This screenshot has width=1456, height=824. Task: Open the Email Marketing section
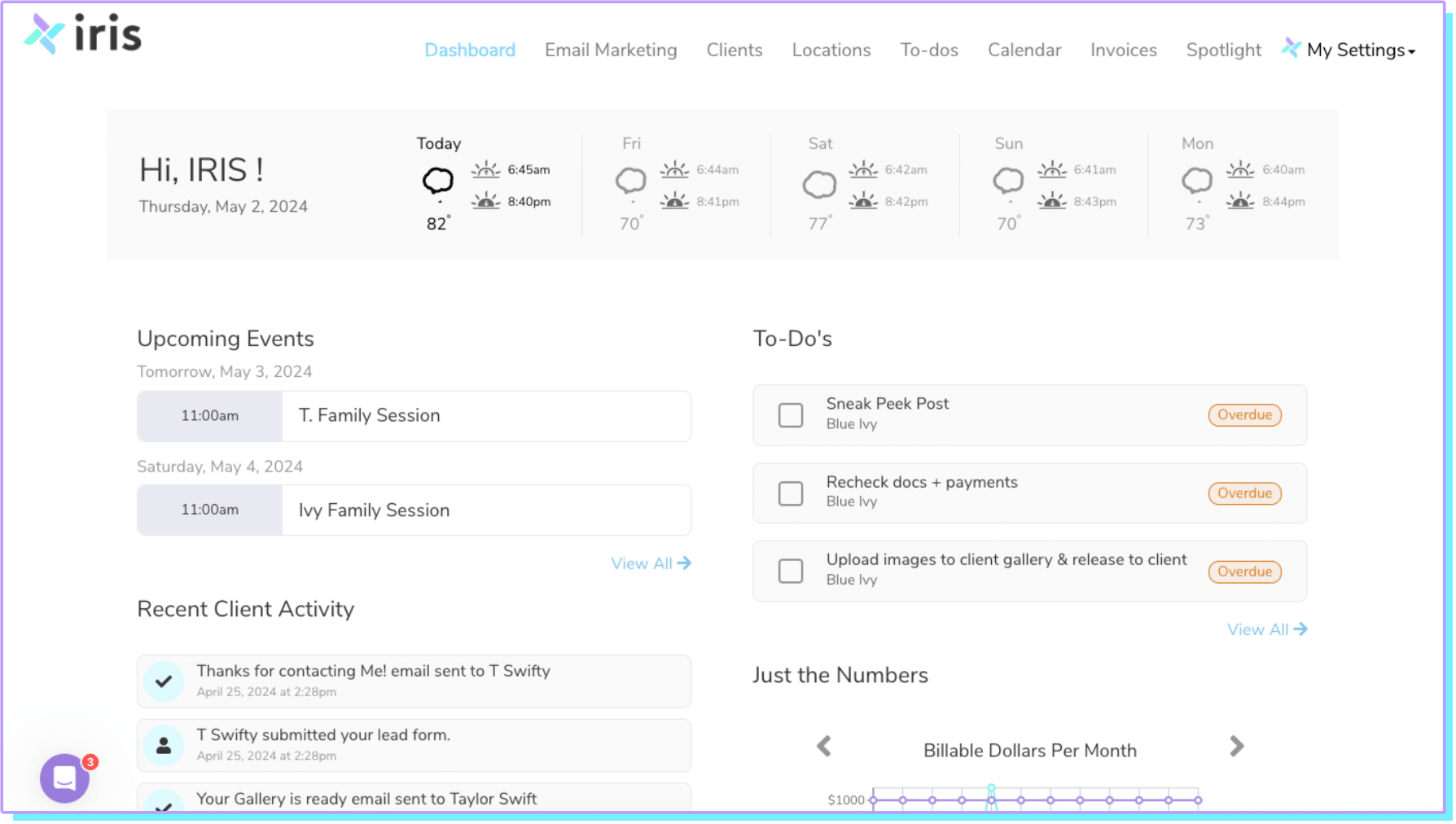click(610, 50)
